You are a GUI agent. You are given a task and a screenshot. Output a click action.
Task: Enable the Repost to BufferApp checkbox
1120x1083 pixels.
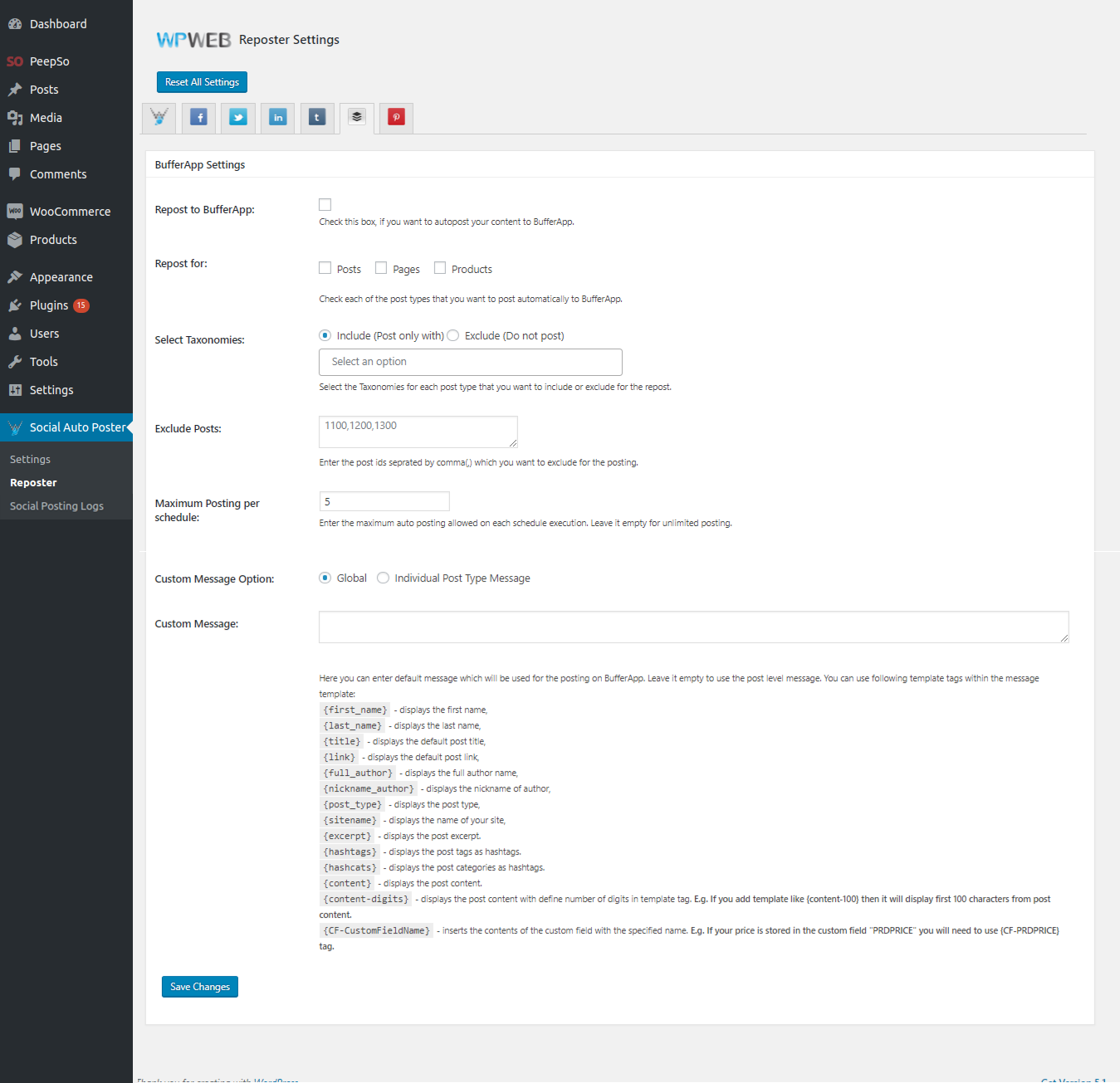click(325, 205)
